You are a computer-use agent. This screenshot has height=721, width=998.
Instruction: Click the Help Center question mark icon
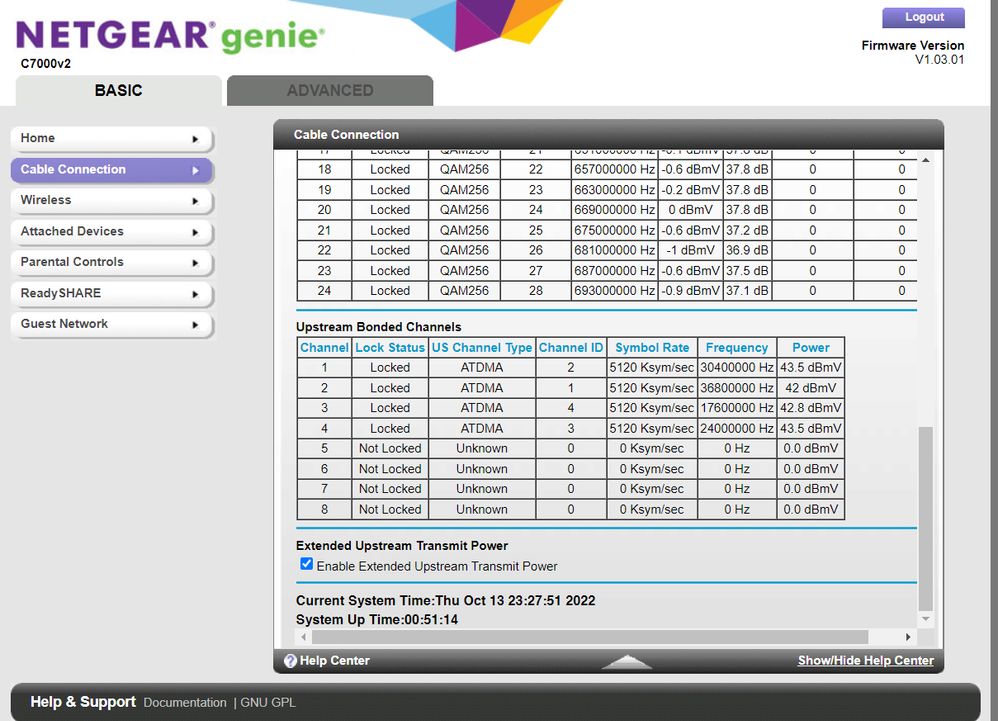(290, 661)
